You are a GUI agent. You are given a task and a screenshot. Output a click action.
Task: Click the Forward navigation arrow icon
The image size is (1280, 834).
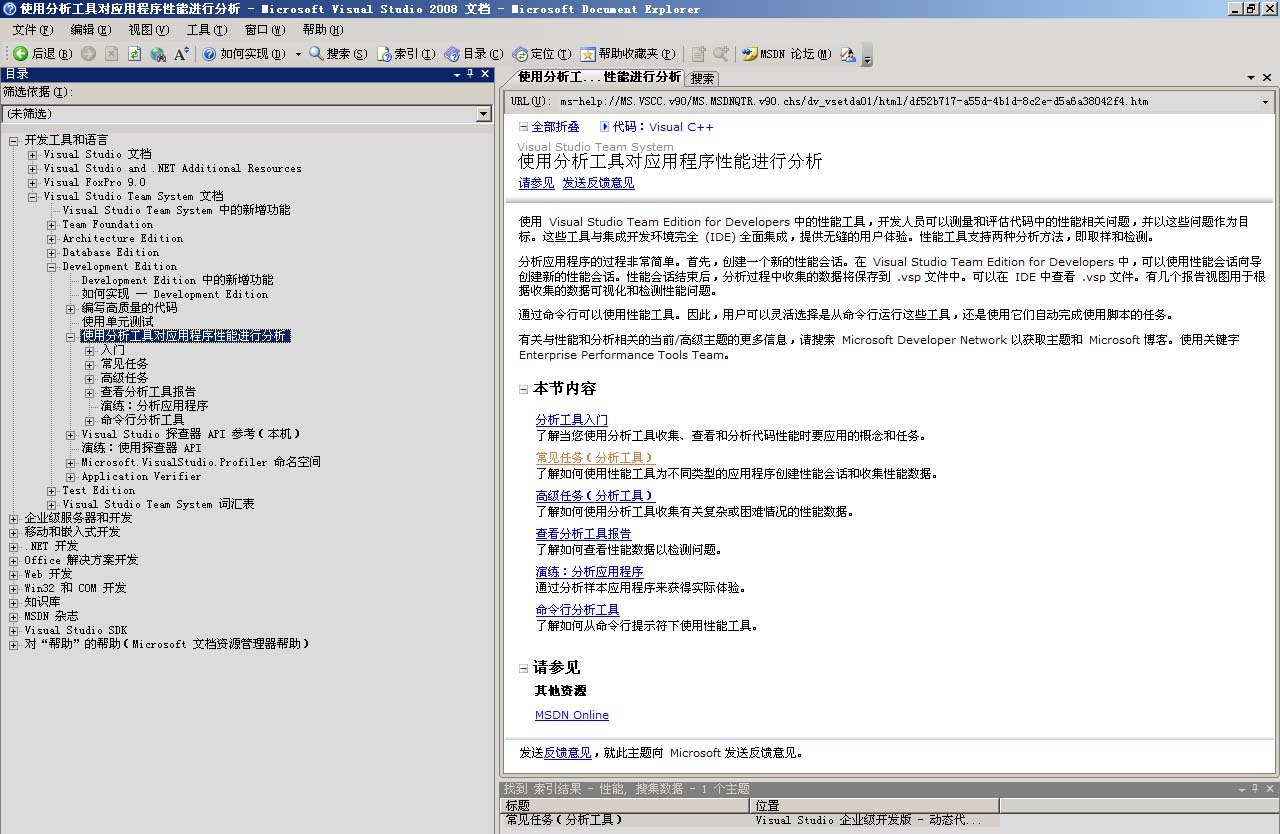pyautogui.click(x=88, y=54)
